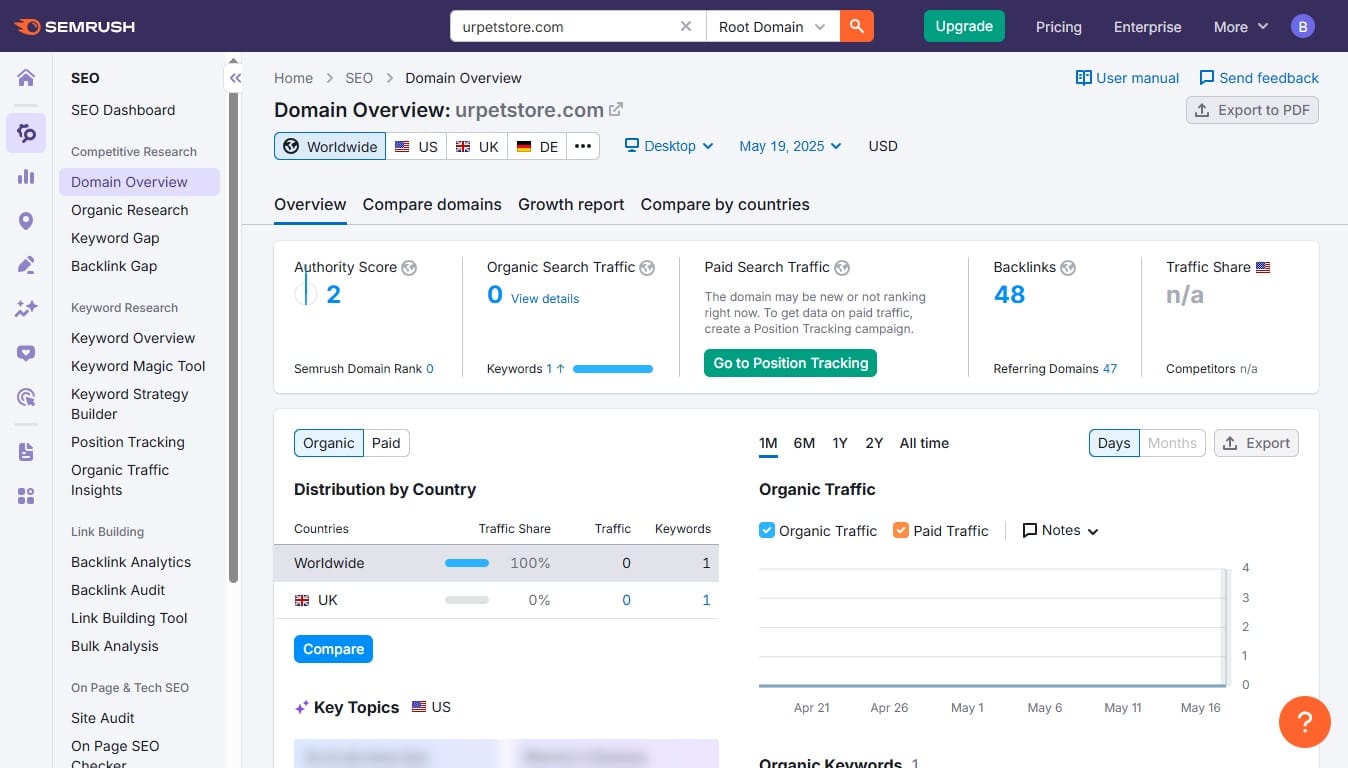Click the chart Export button

pos(1256,443)
